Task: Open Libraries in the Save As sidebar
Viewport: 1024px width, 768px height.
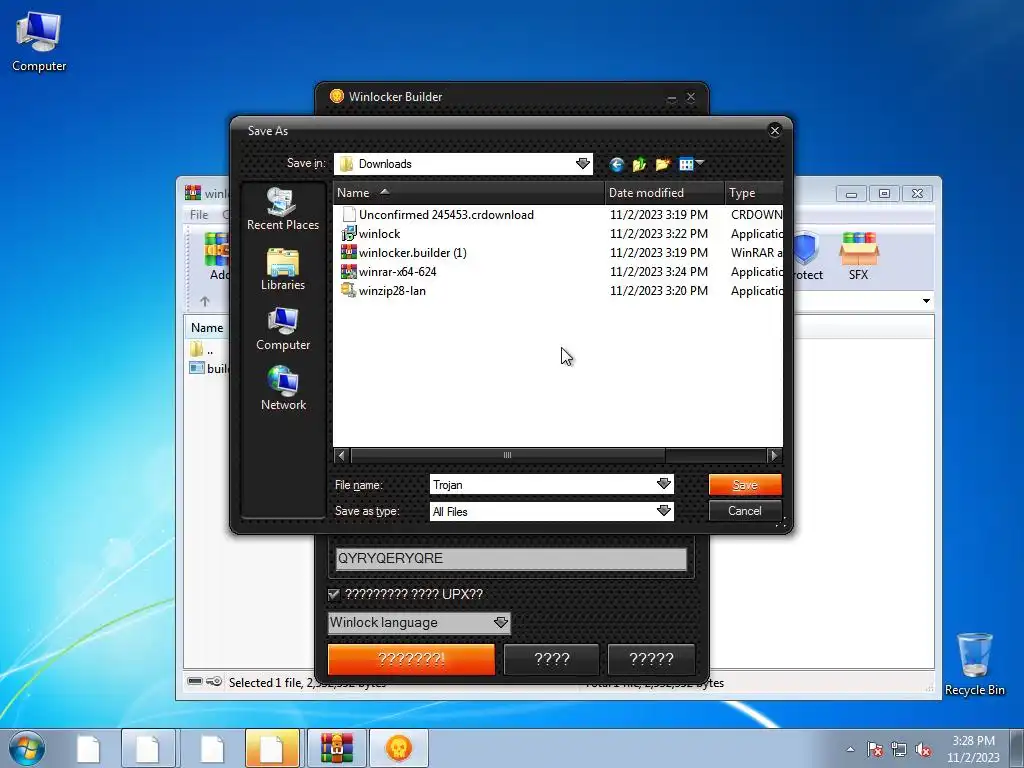Action: pyautogui.click(x=283, y=269)
